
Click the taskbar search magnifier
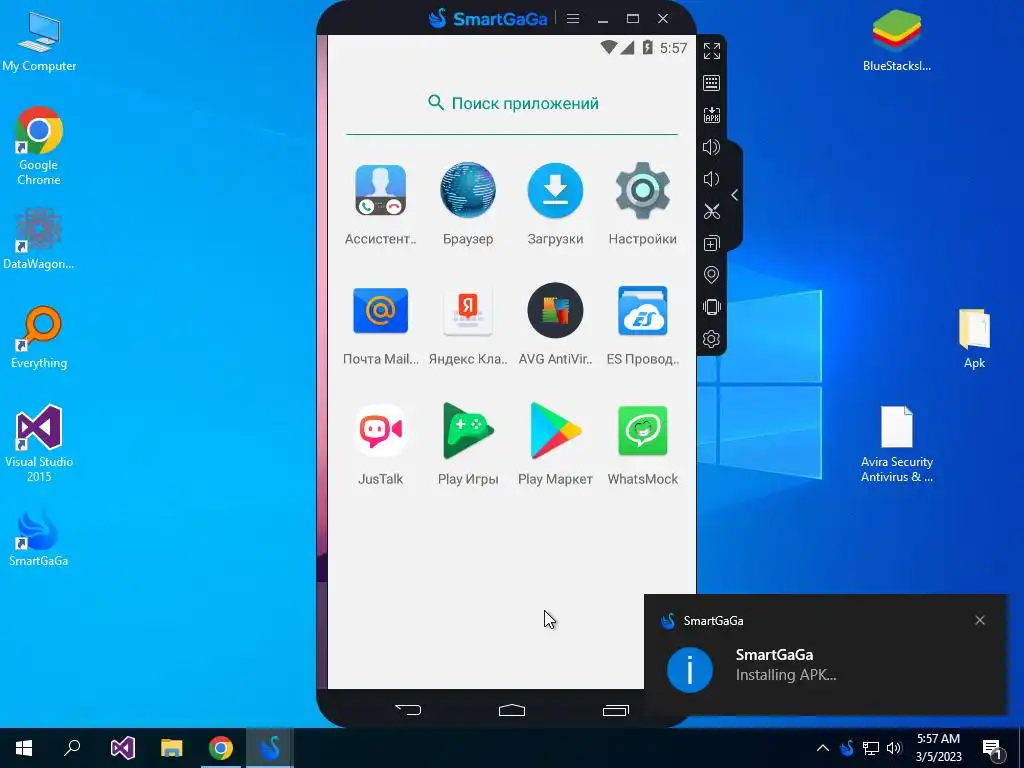pos(72,748)
